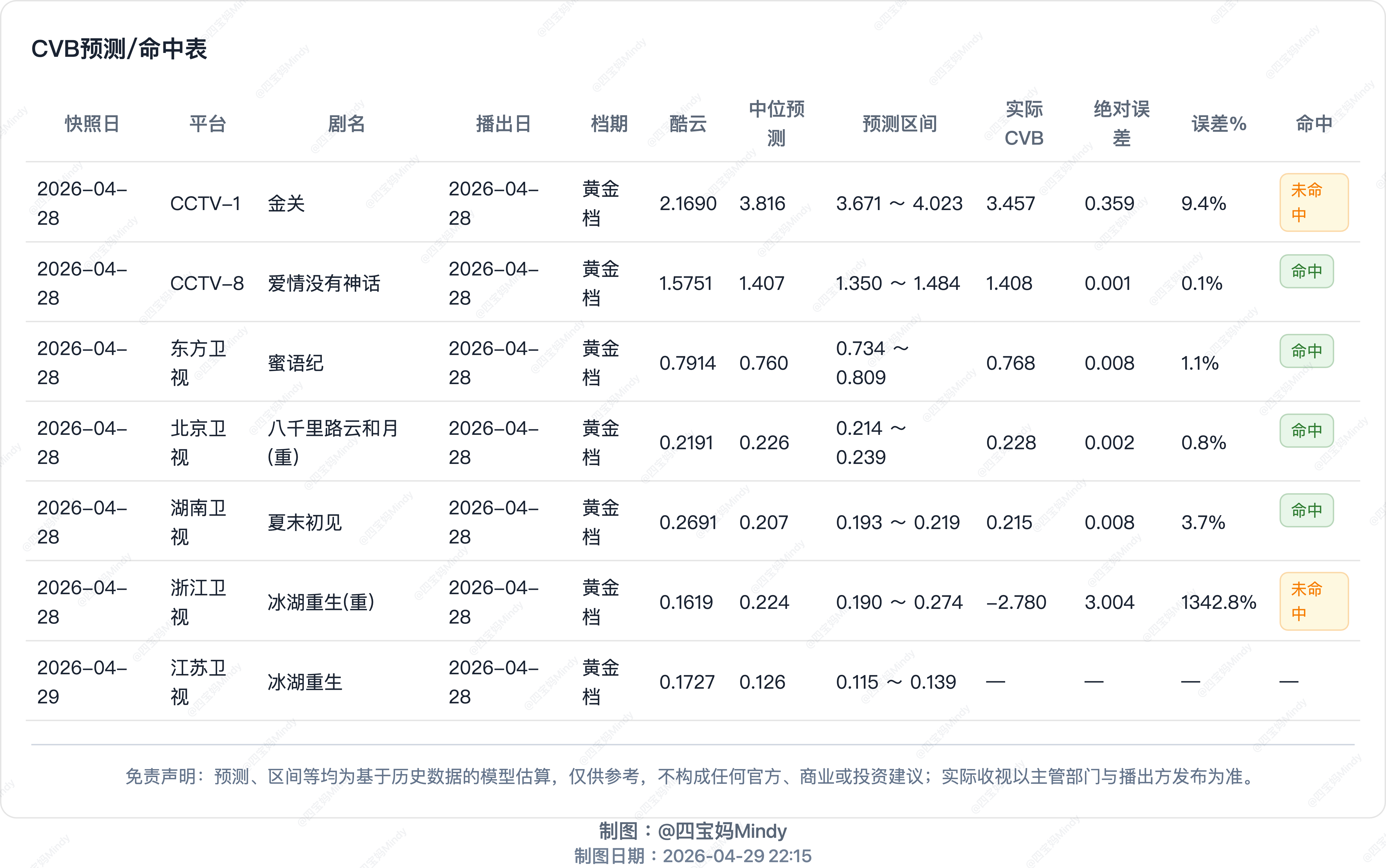The image size is (1386, 868).
Task: Click the CVB预测/命中表 title
Action: pyautogui.click(x=119, y=49)
